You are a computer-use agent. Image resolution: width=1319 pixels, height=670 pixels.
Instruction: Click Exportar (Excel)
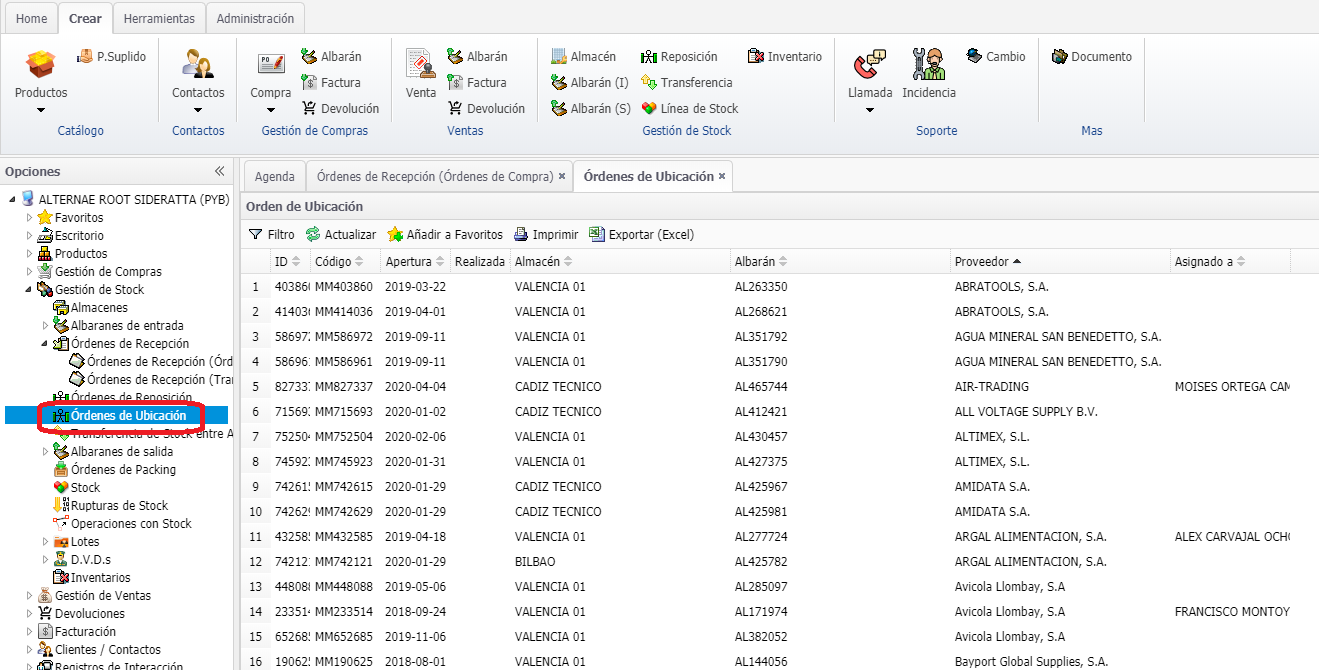click(x=641, y=235)
